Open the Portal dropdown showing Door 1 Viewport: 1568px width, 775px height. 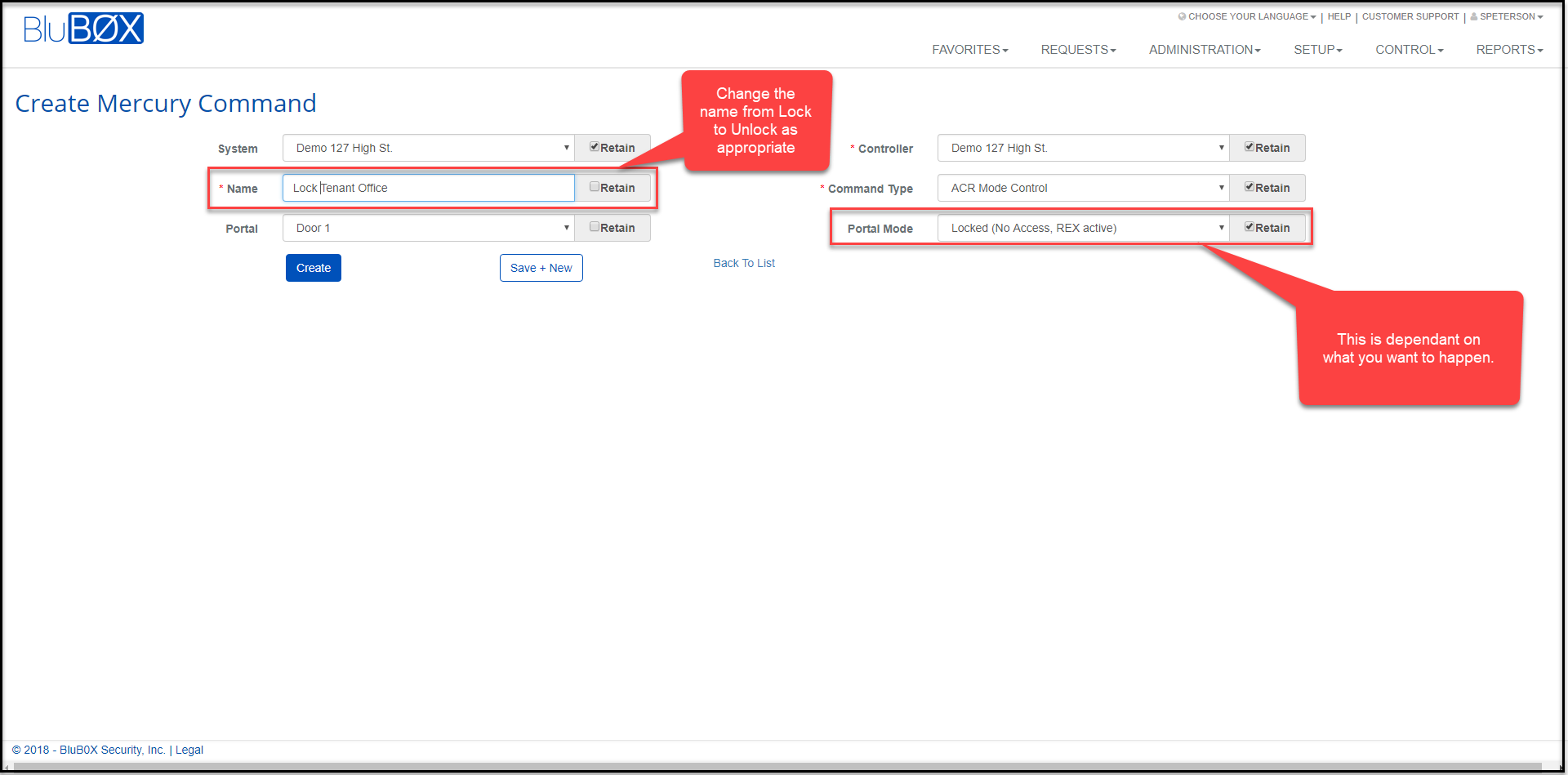point(429,228)
